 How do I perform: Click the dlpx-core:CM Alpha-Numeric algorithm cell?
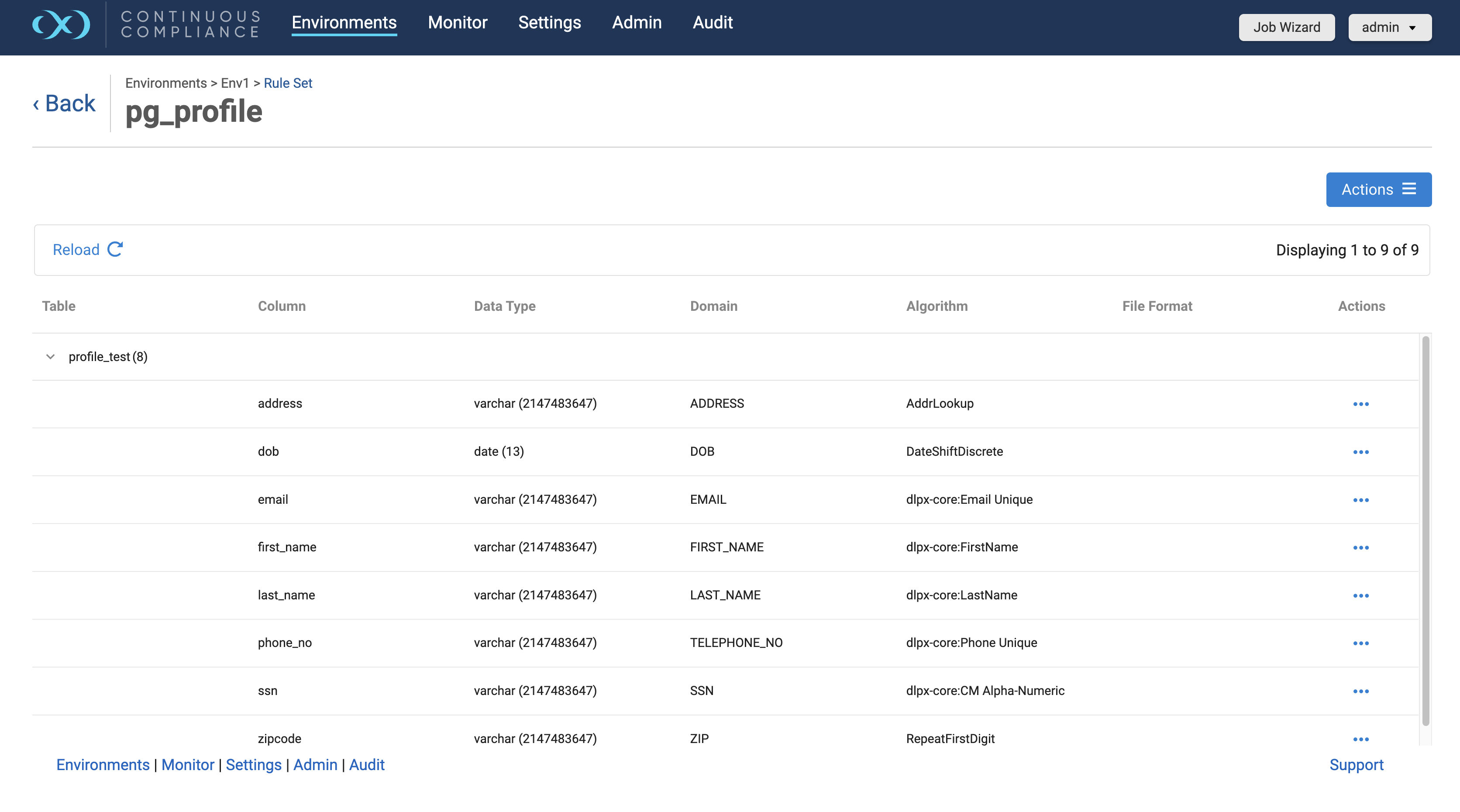985,691
